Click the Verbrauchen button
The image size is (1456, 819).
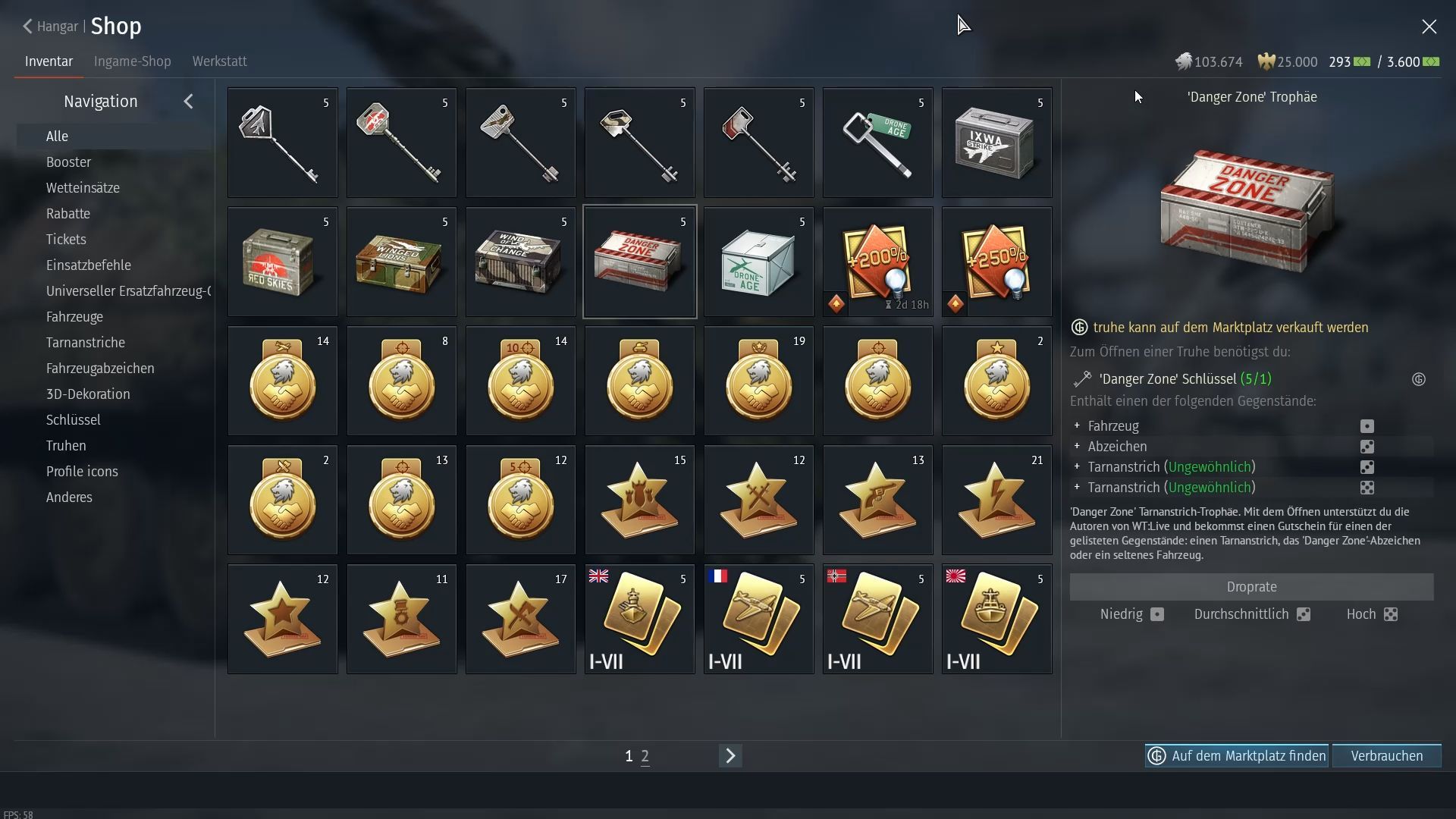1387,756
